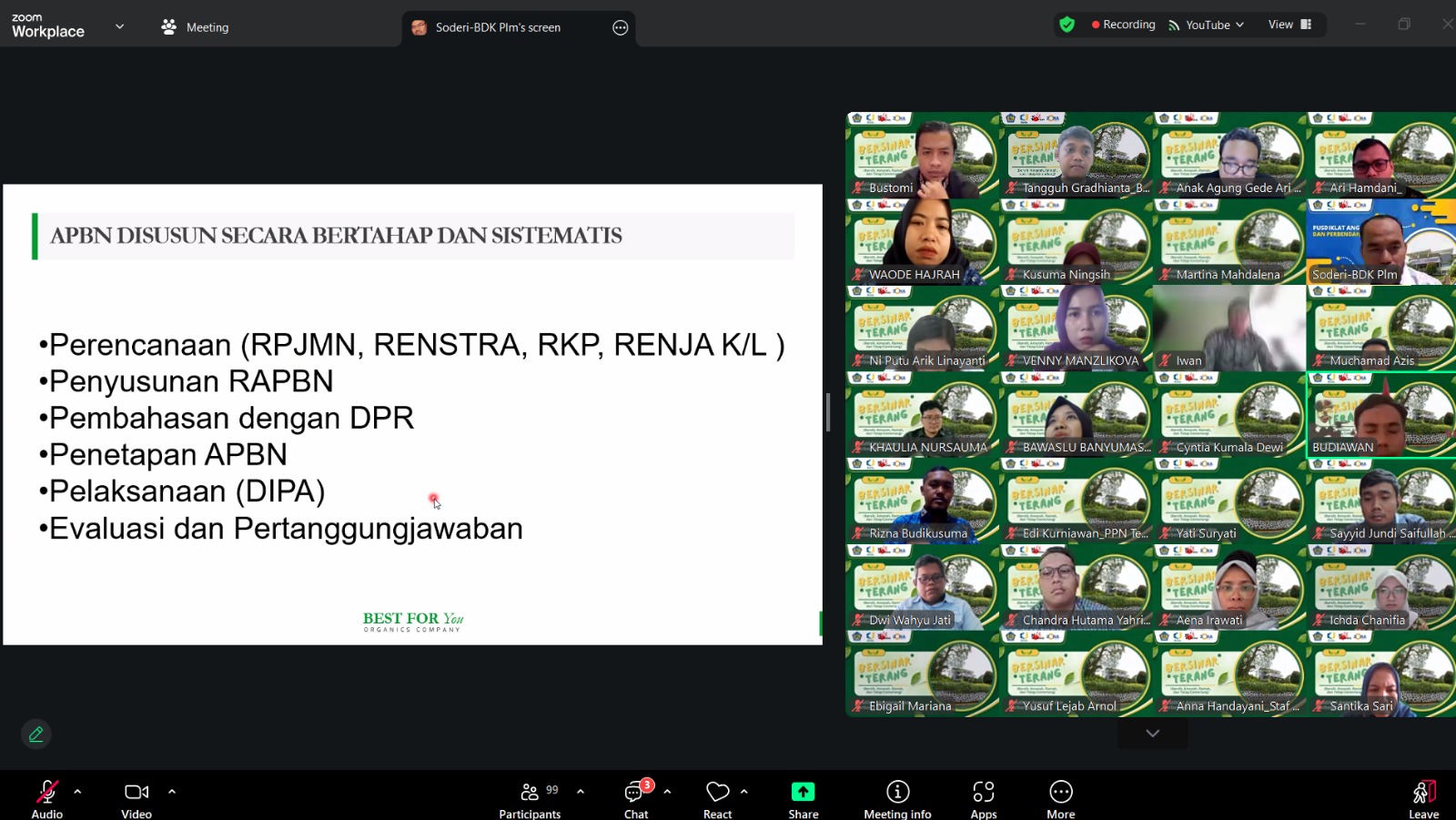This screenshot has width=1456, height=820.
Task: Expand the Zoom Workplace dropdown chevron
Action: (x=119, y=26)
